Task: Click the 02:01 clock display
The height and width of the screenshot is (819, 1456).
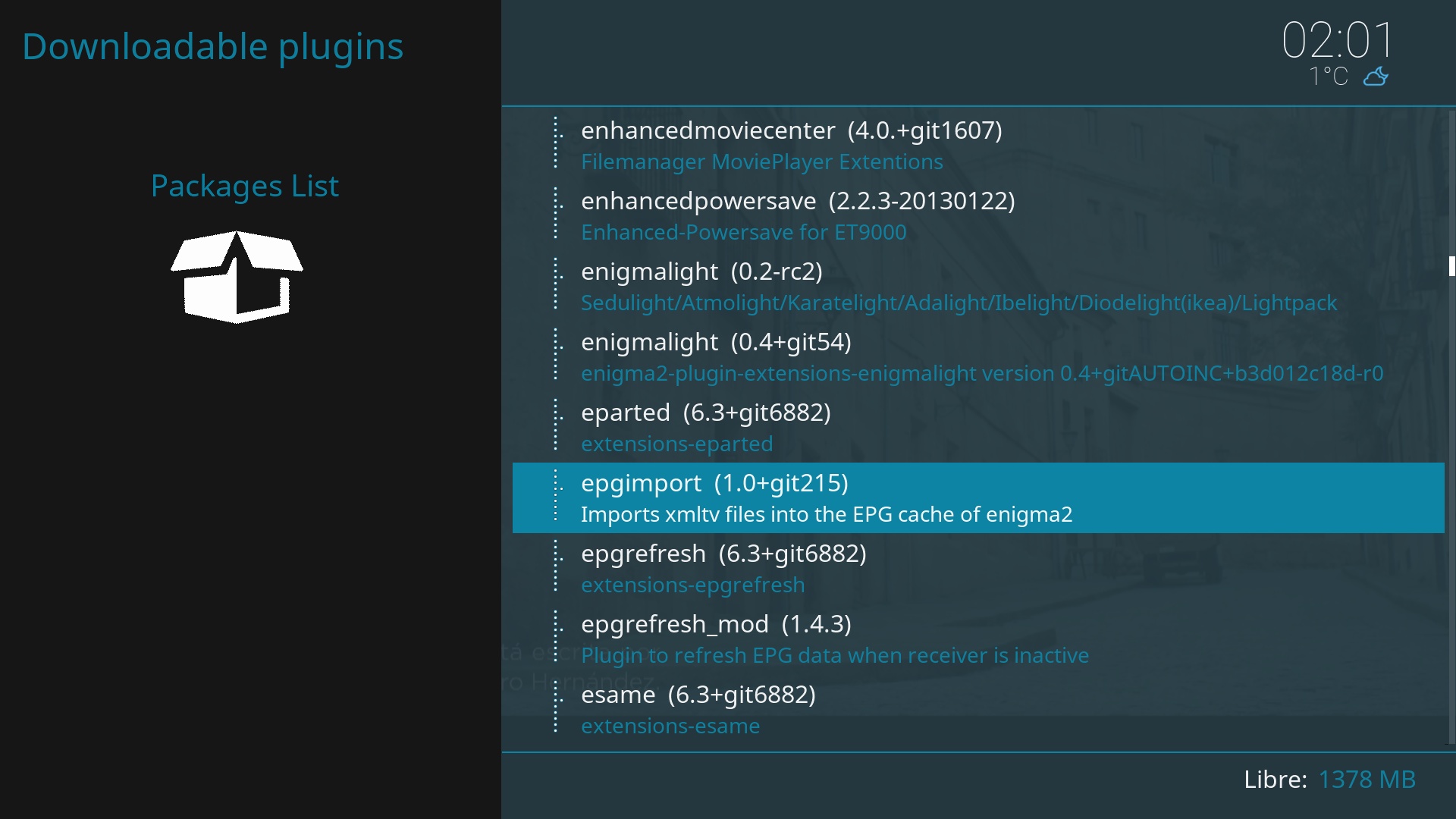Action: point(1337,39)
